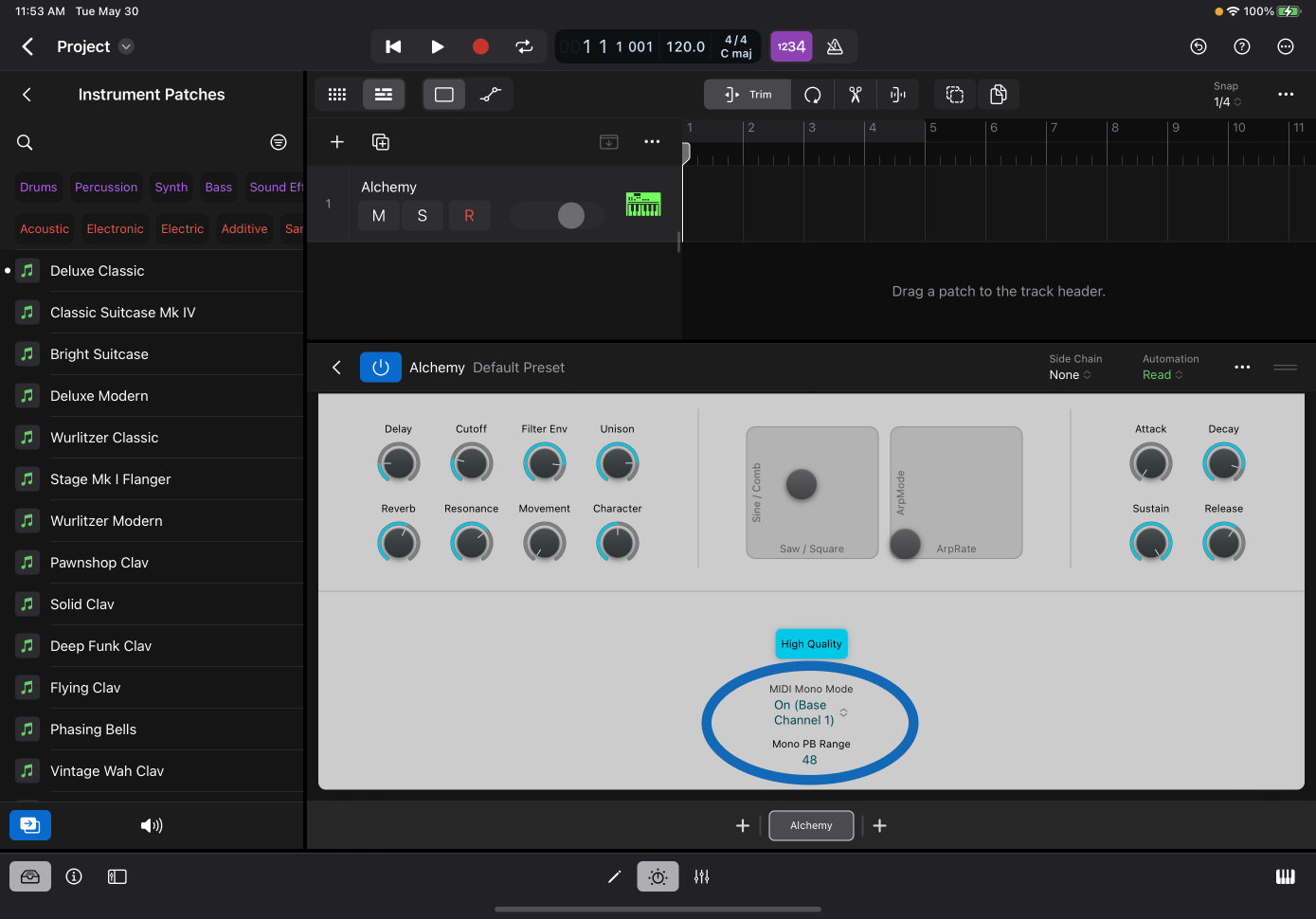Screen dimensions: 1316x919
Task: Jump playhead to the beginning
Action: tap(393, 46)
